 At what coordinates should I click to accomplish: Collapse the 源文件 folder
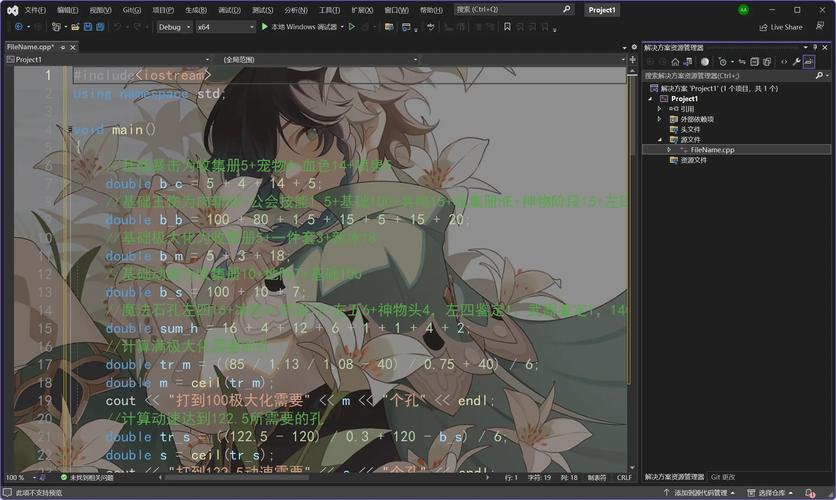(660, 140)
